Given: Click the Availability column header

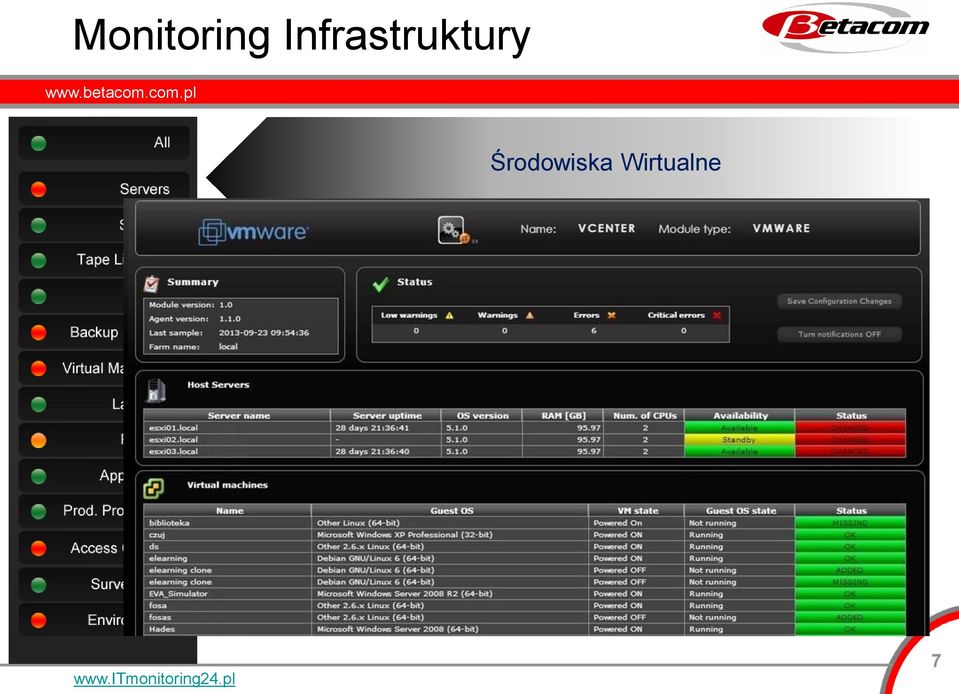Looking at the screenshot, I should pyautogui.click(x=740, y=416).
